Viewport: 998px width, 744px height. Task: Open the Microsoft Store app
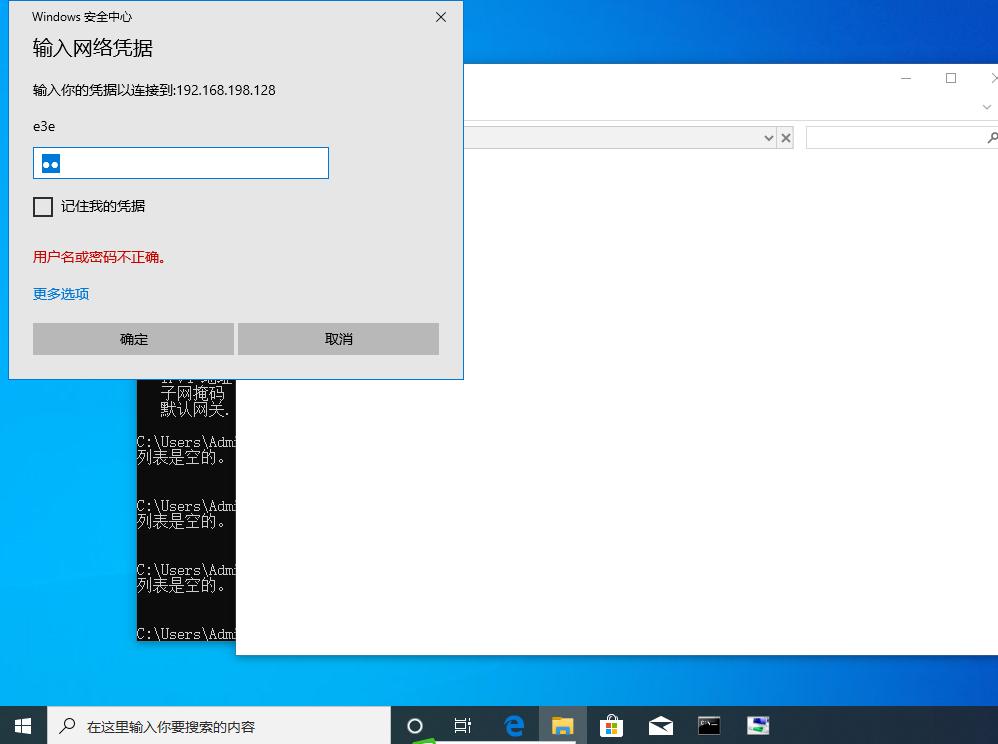point(611,725)
